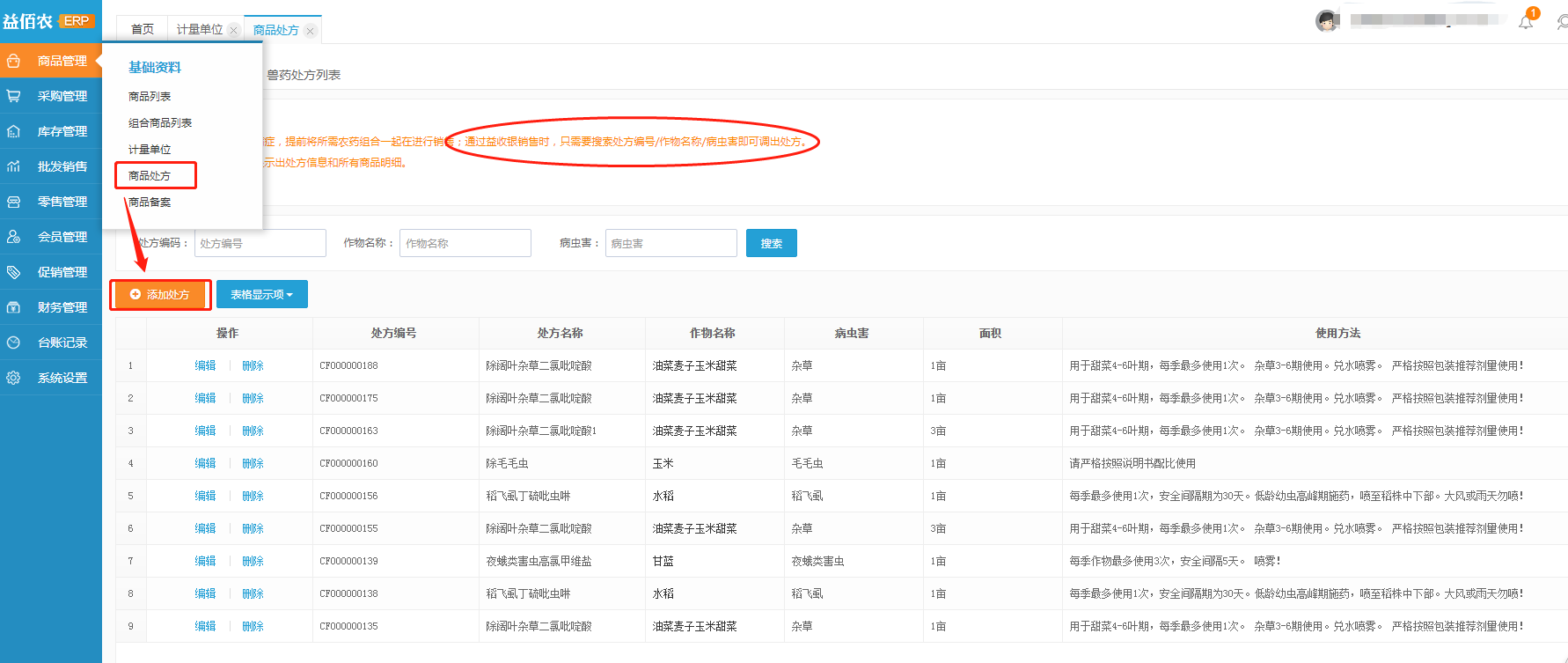Click the 库存管理 warehouse icon

[x=14, y=131]
